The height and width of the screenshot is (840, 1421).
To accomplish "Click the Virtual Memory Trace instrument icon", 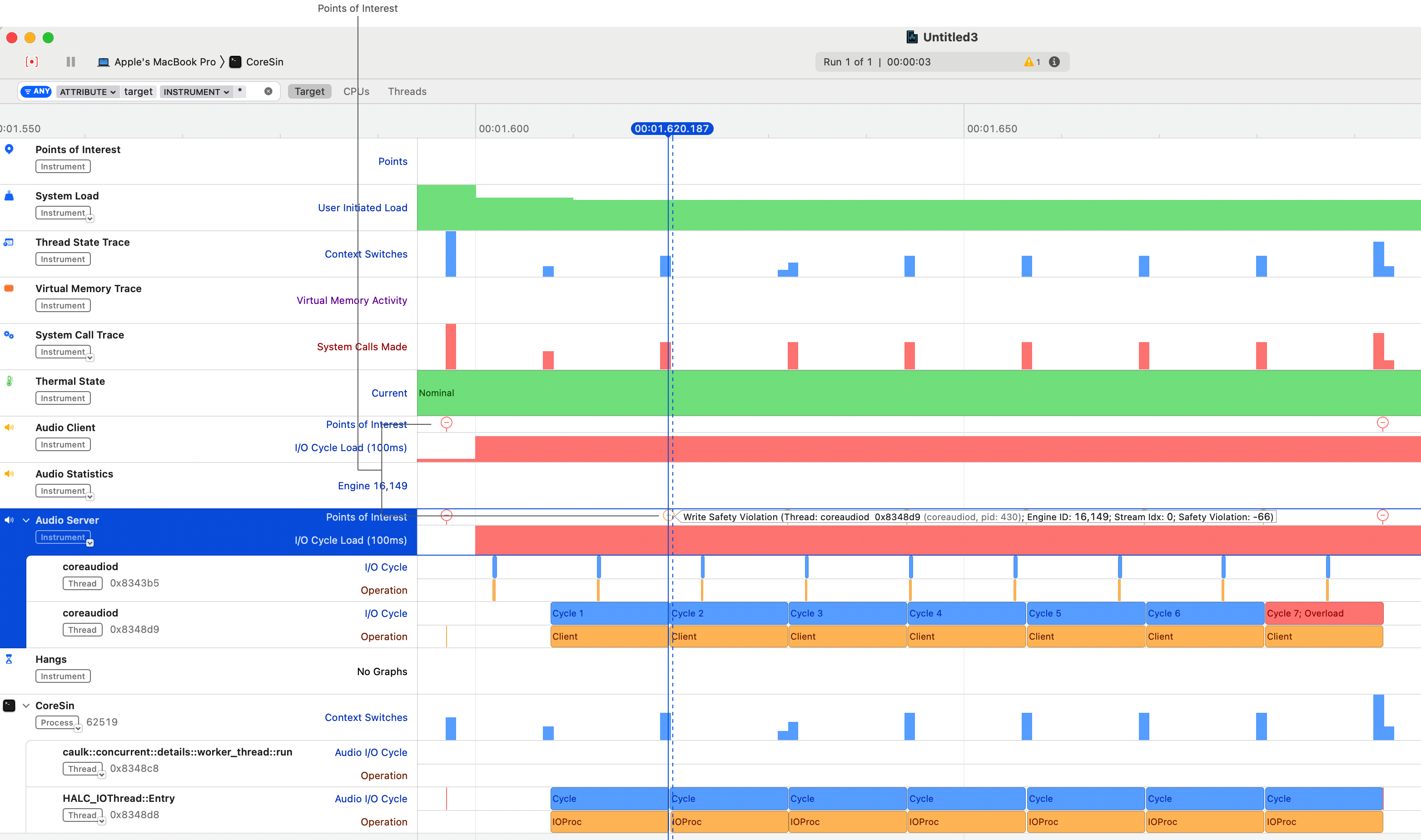I will pyautogui.click(x=9, y=288).
